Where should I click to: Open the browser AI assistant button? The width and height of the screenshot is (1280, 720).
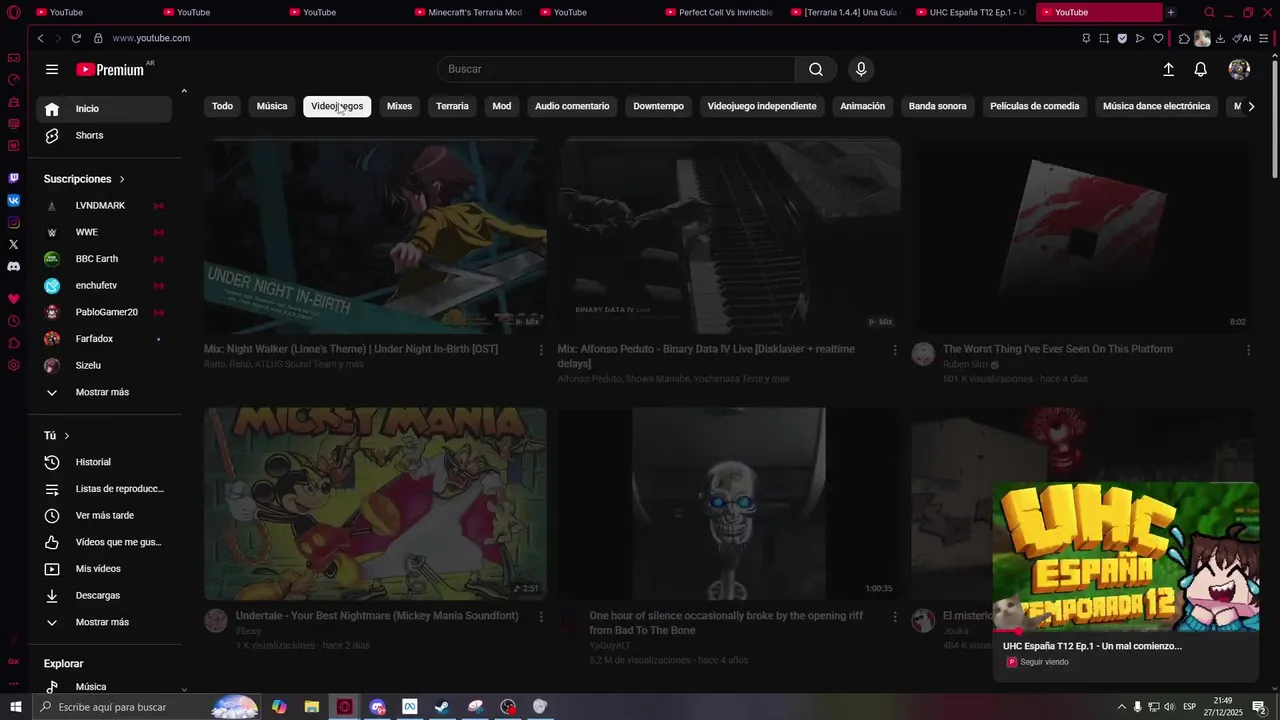click(1242, 38)
